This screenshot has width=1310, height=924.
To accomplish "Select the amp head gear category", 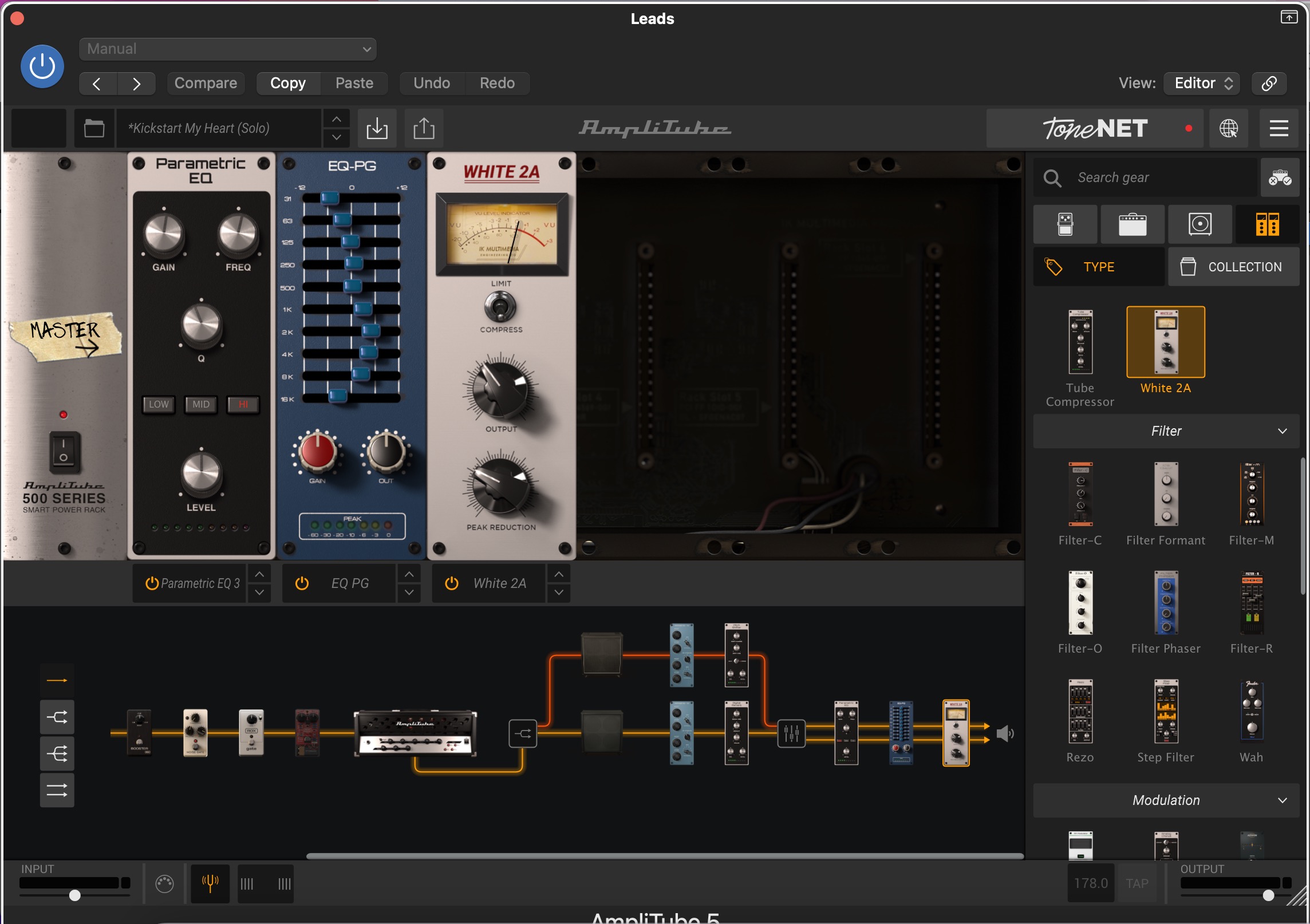I will 1133,224.
